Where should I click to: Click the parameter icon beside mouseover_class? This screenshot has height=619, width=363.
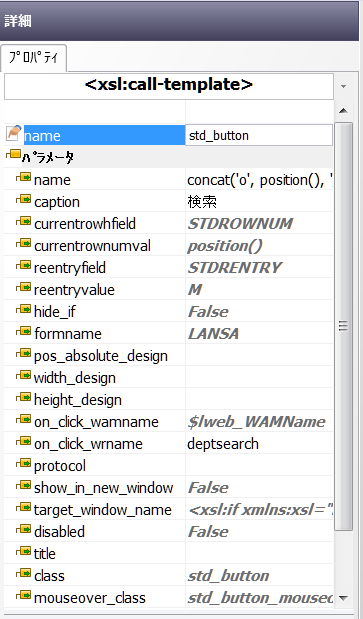pyautogui.click(x=23, y=595)
